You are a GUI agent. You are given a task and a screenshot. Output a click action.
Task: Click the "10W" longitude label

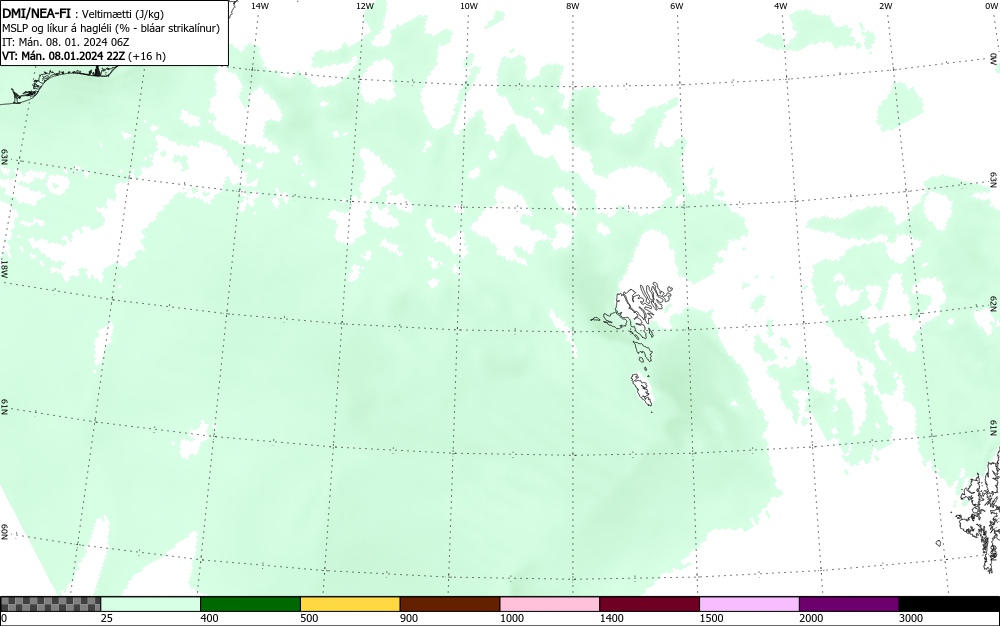point(469,6)
